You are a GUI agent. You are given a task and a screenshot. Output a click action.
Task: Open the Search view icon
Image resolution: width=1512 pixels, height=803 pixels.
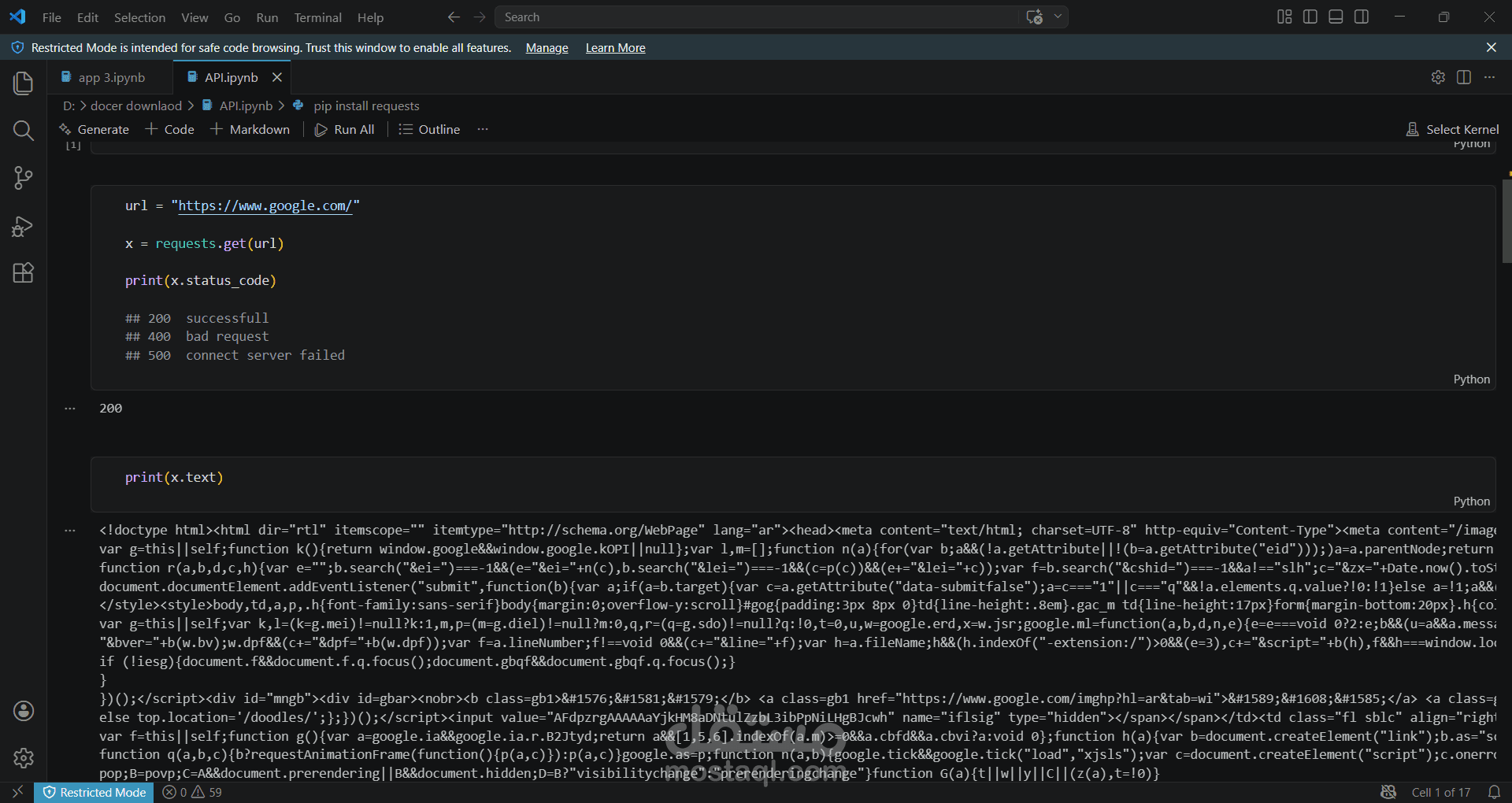(x=23, y=131)
